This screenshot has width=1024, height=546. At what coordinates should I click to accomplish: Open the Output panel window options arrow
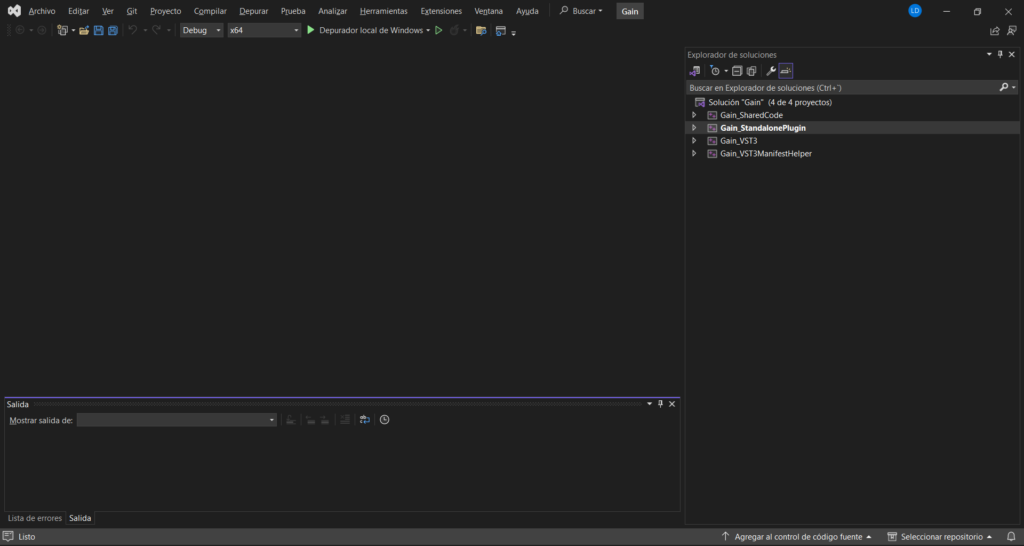pyautogui.click(x=649, y=404)
